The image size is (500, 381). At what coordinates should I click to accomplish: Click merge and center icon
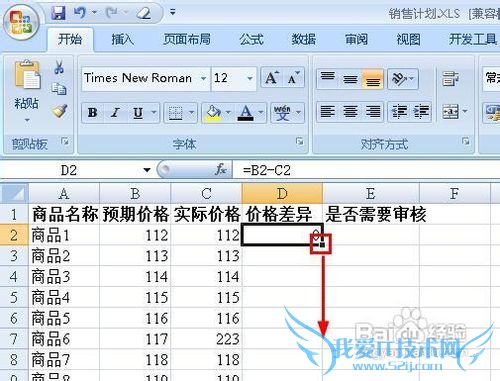[450, 112]
